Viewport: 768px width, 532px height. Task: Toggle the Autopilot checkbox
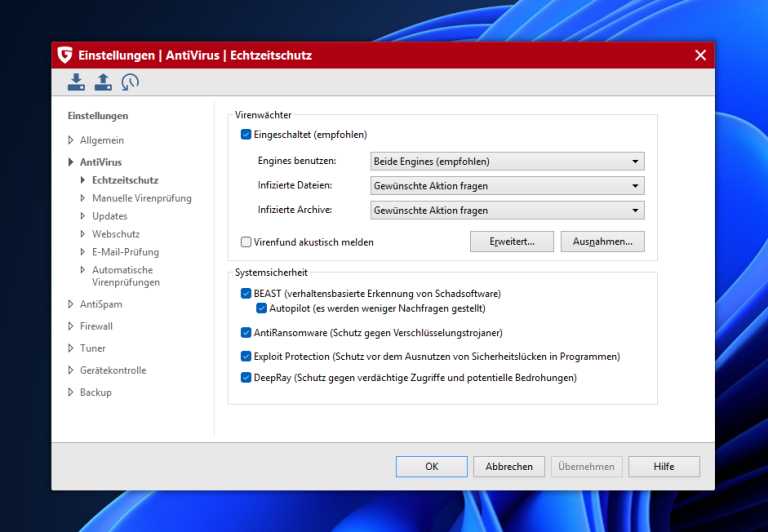262,308
